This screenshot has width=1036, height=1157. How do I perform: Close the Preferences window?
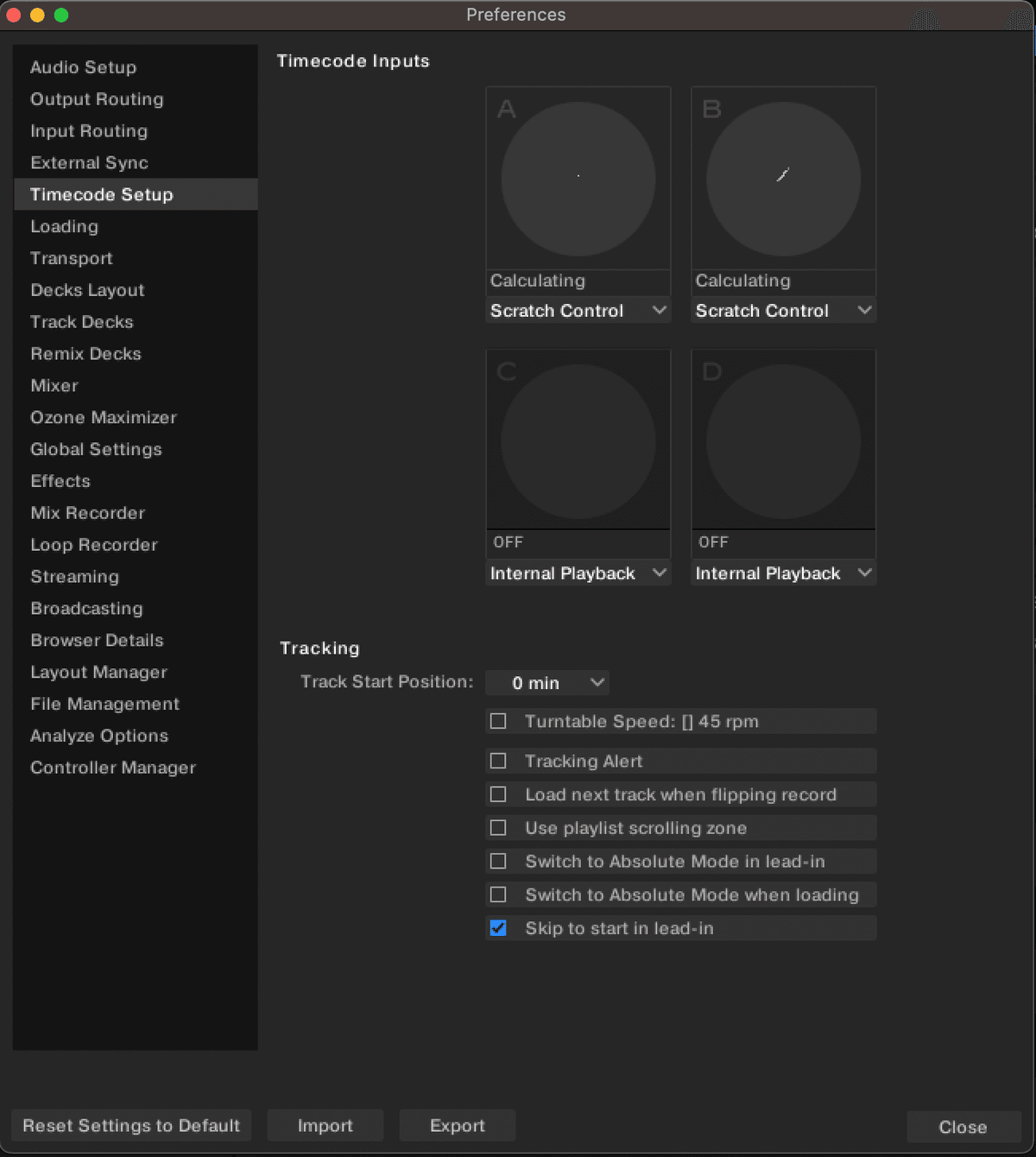tap(963, 1126)
